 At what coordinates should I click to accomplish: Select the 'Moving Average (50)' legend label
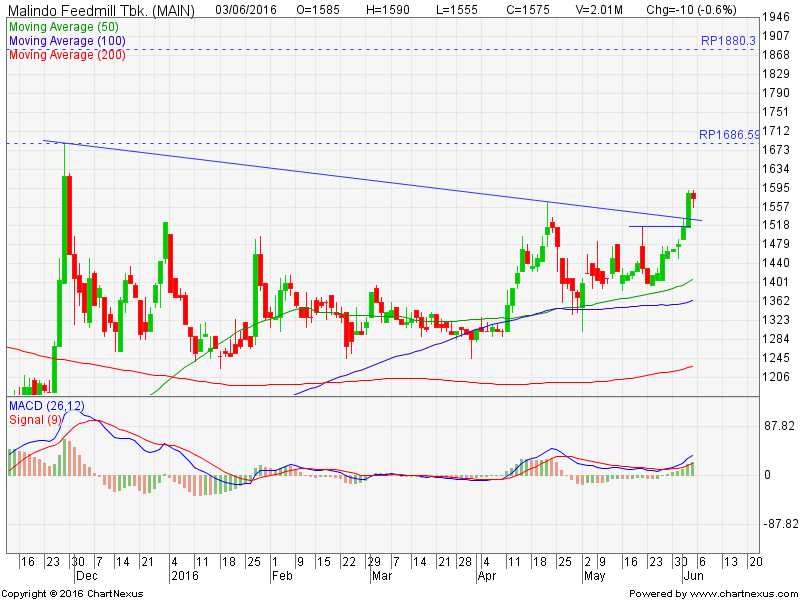[x=64, y=27]
